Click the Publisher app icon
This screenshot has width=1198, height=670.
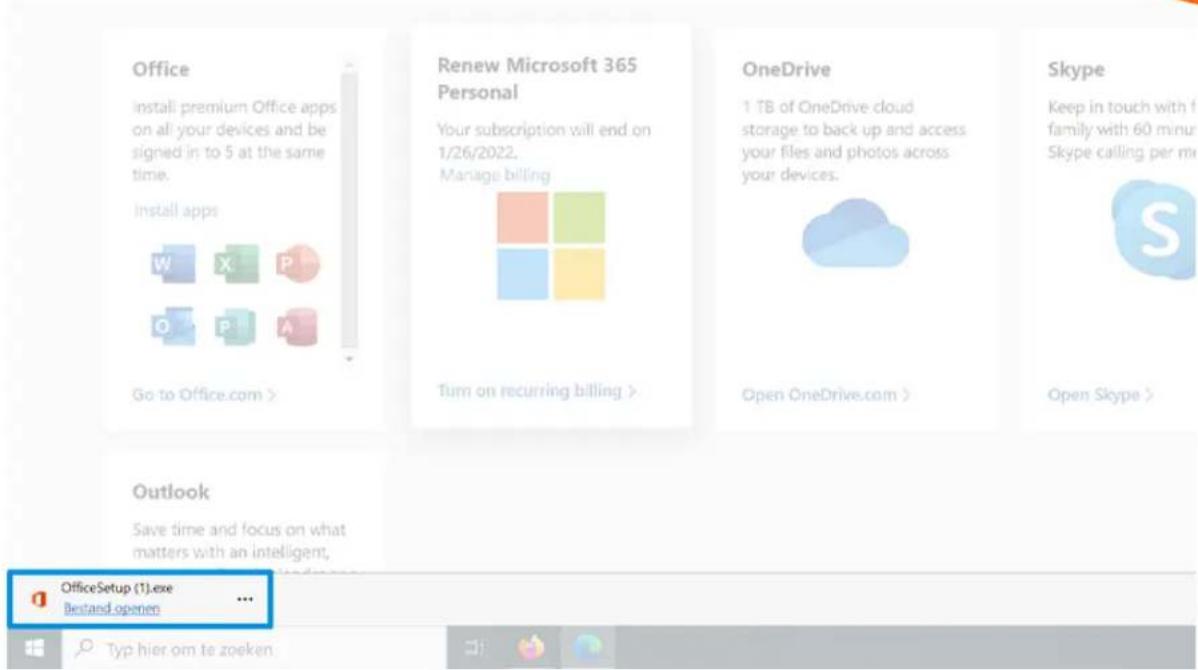[235, 327]
